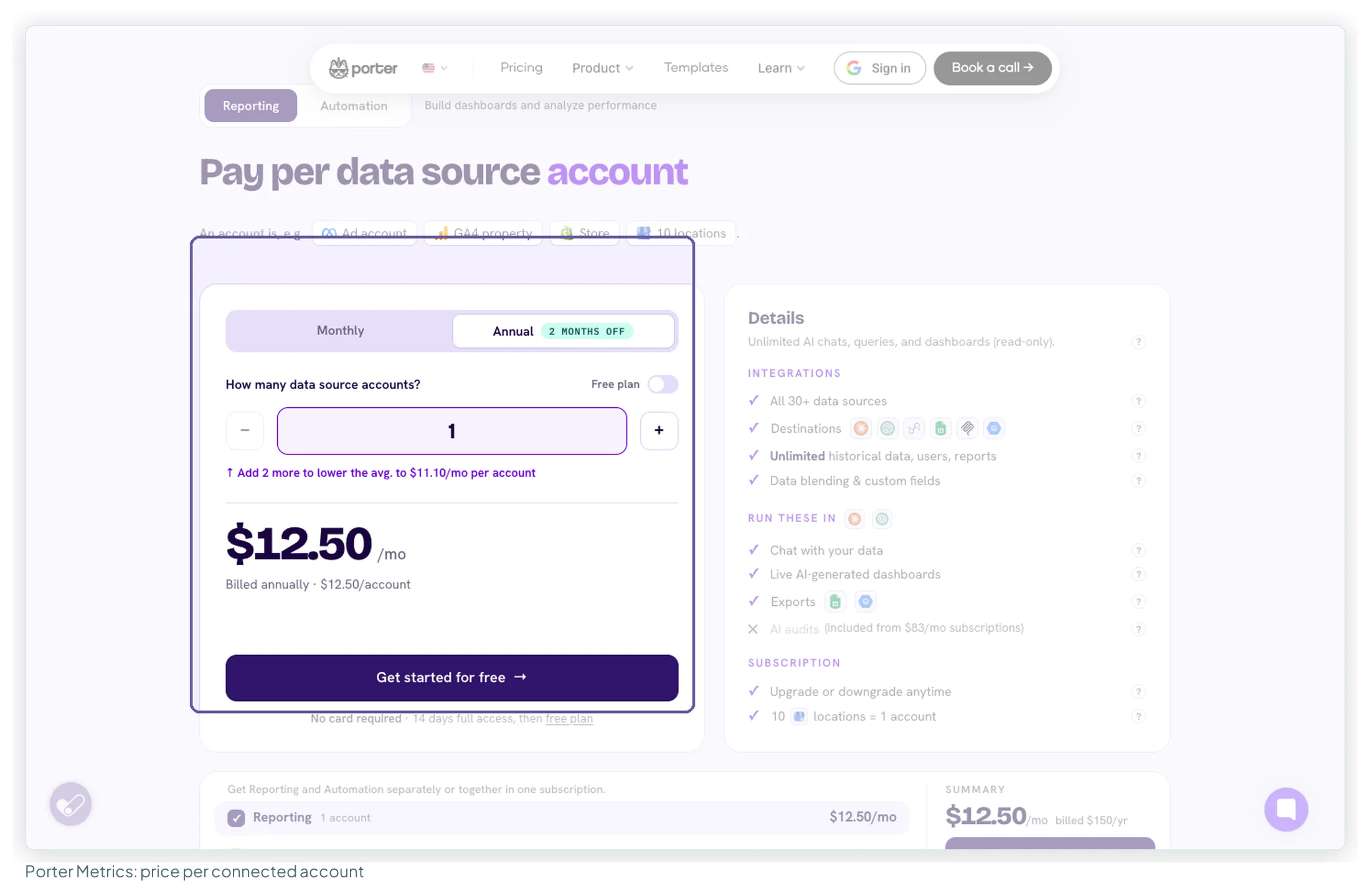Viewport: 1370px width, 896px height.
Task: Show help for 10 locations = 1 account
Action: (x=1138, y=717)
